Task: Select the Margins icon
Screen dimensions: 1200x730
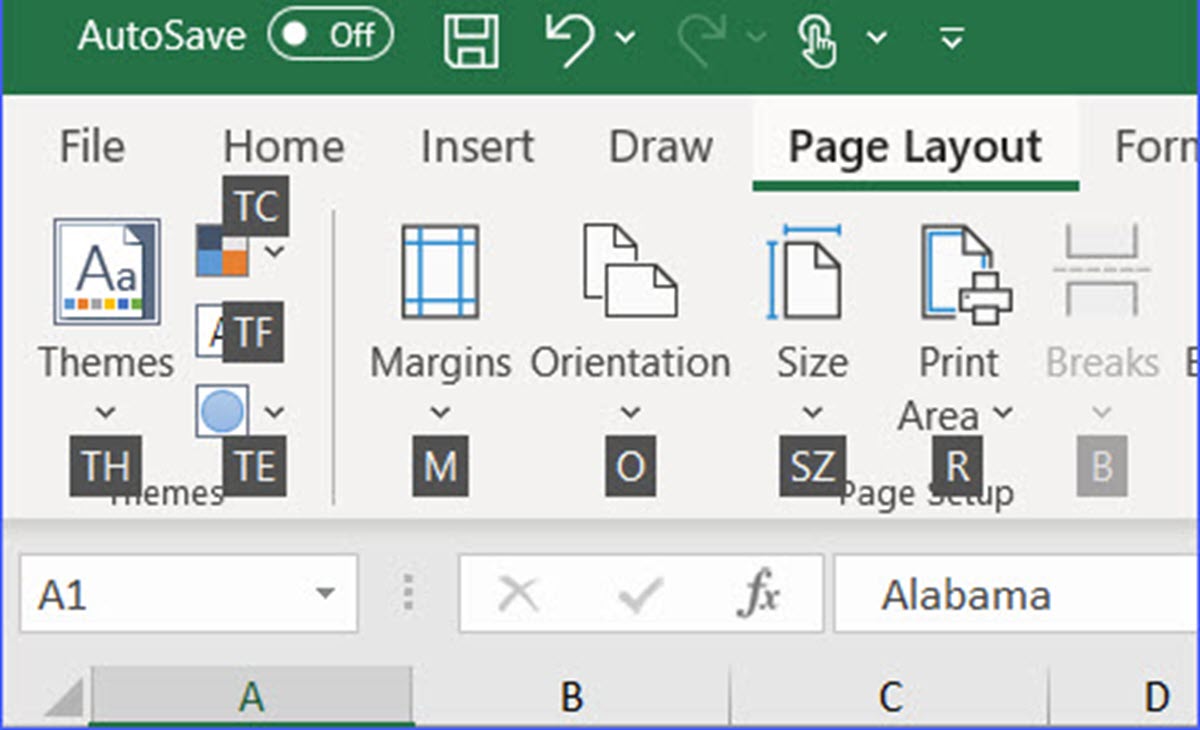Action: tap(440, 270)
